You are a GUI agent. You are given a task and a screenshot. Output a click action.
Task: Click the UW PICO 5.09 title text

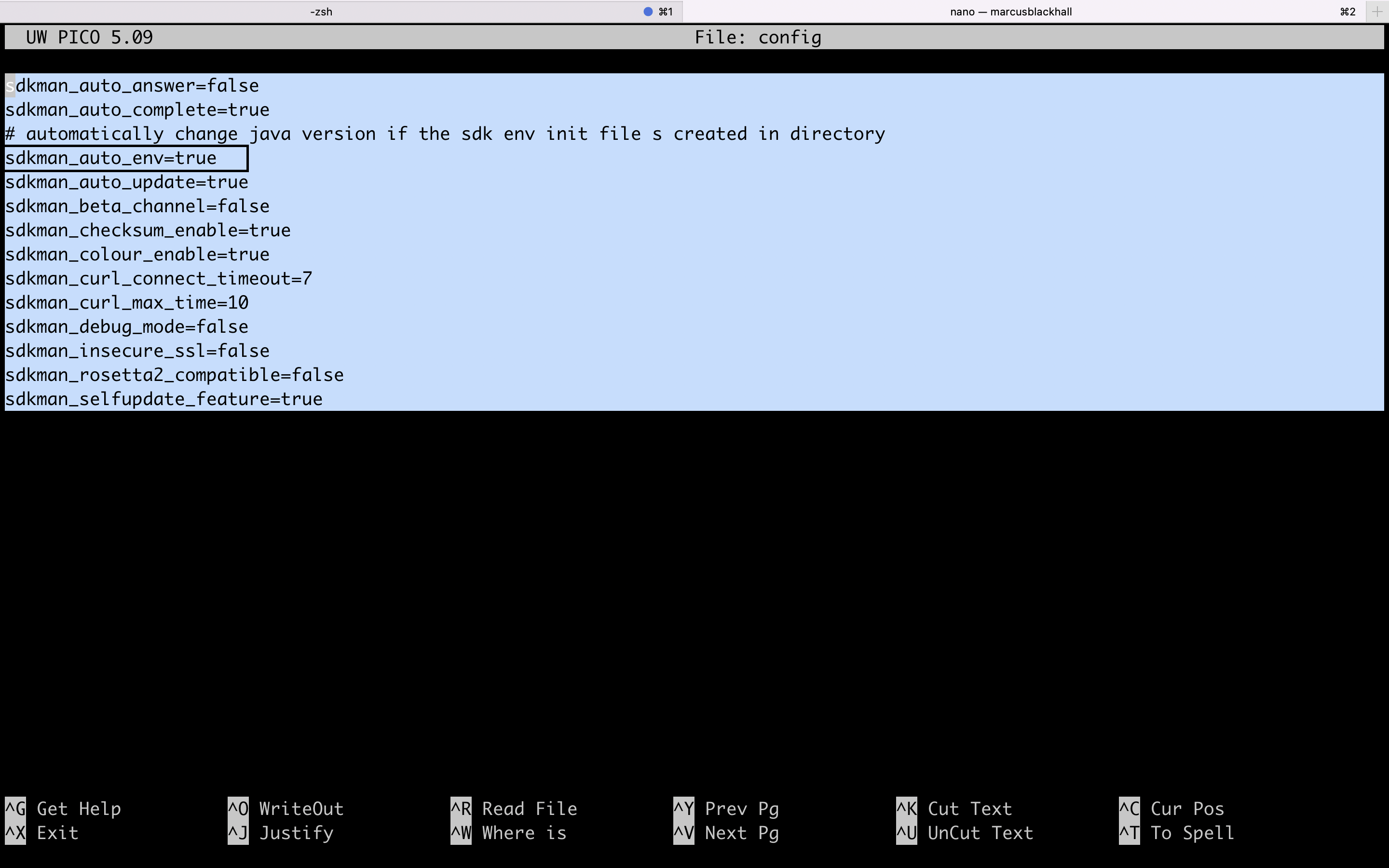click(x=90, y=37)
